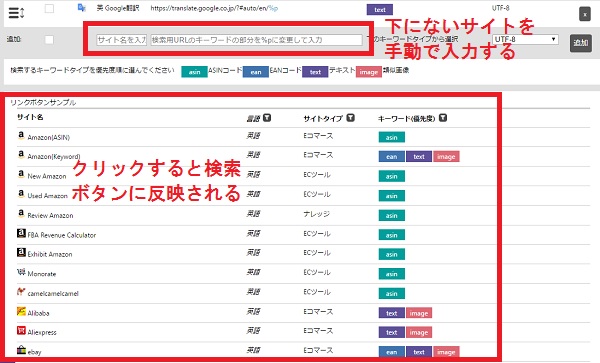Tick the checkbox in the 追加 row

(49, 39)
